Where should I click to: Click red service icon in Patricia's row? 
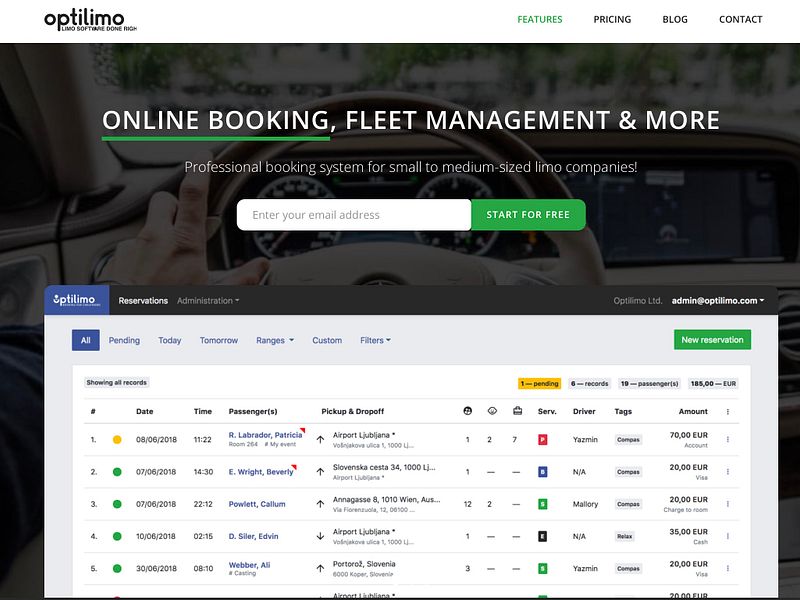tap(542, 439)
